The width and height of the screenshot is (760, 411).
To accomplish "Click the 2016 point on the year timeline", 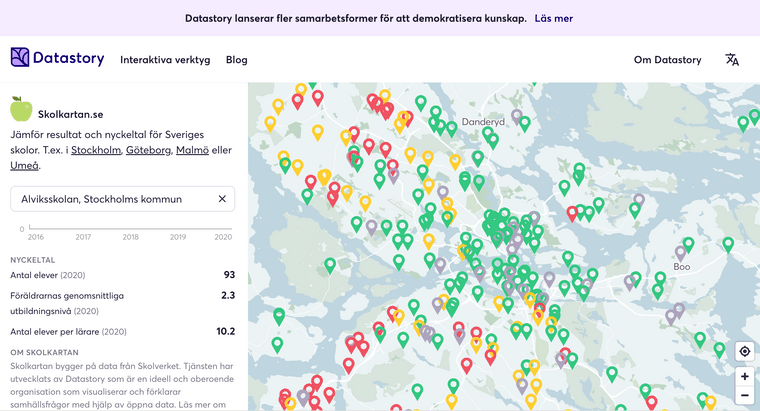I will coord(36,229).
